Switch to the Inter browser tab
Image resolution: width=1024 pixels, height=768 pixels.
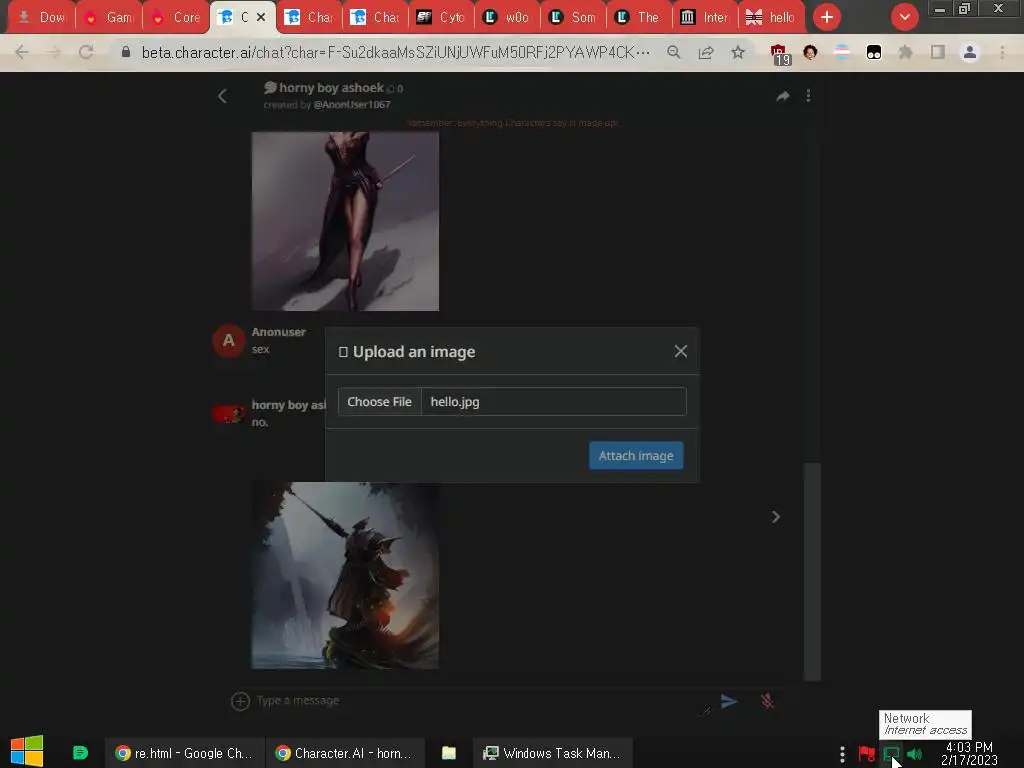click(x=706, y=18)
